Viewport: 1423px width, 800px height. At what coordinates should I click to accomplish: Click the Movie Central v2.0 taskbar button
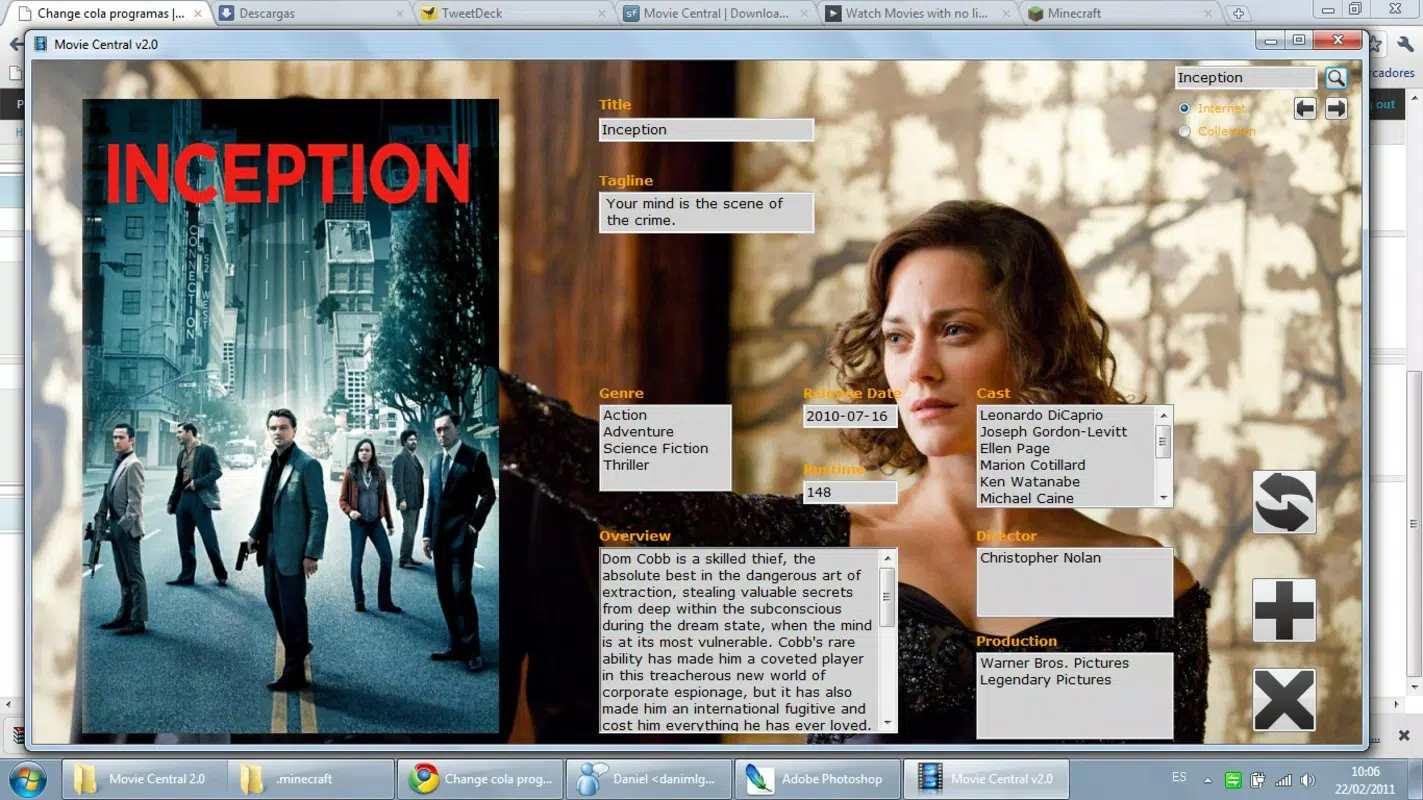(986, 779)
